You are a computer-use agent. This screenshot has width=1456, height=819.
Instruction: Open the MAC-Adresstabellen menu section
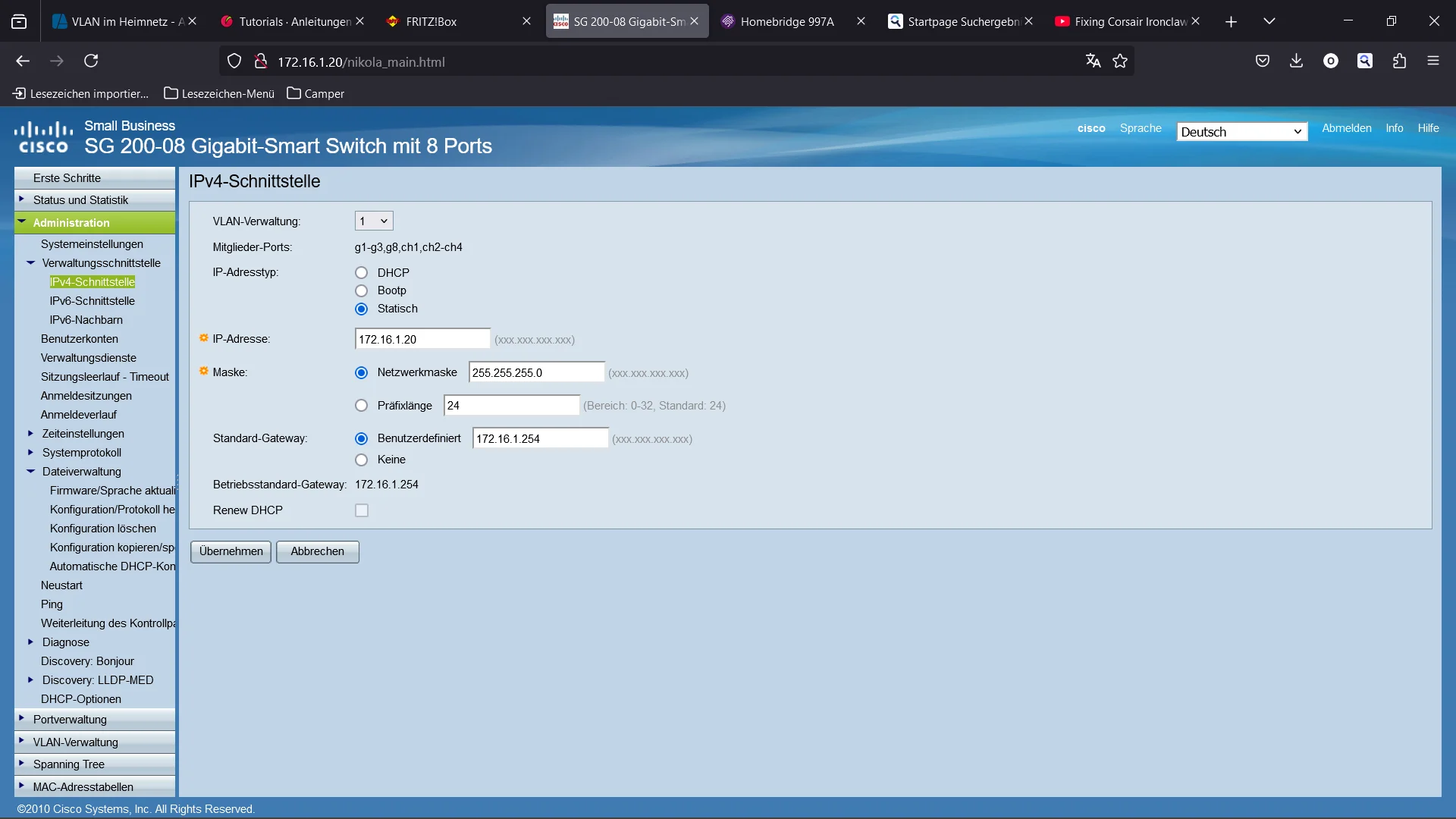pyautogui.click(x=95, y=787)
